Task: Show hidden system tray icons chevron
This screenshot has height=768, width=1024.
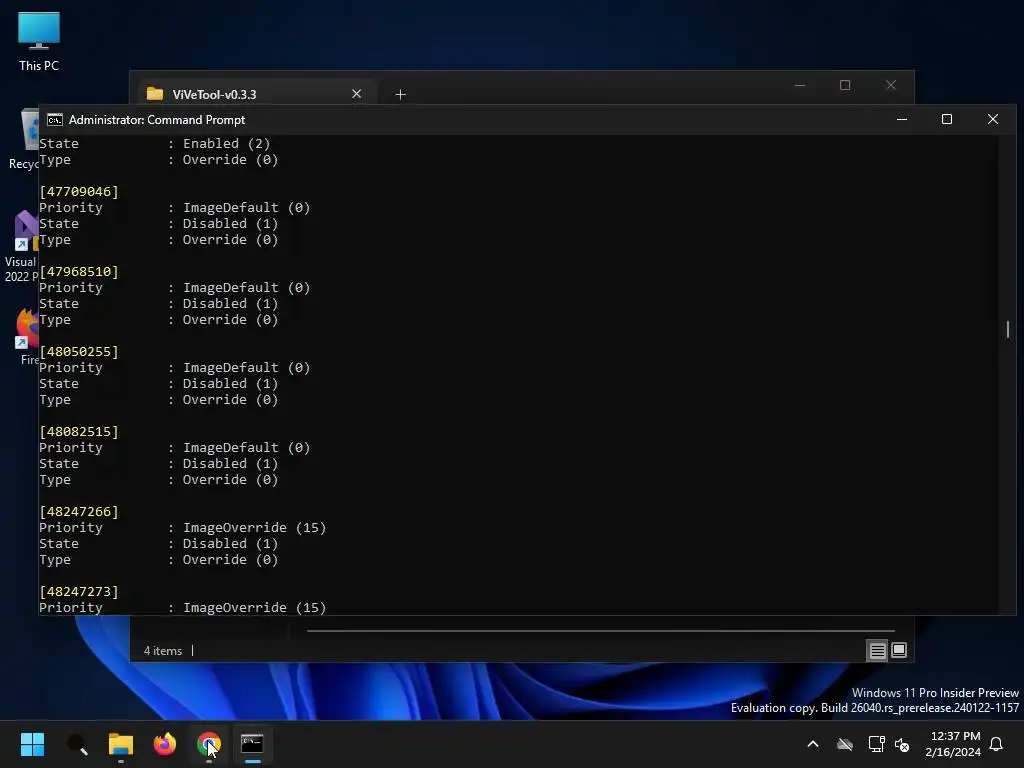Action: (812, 744)
